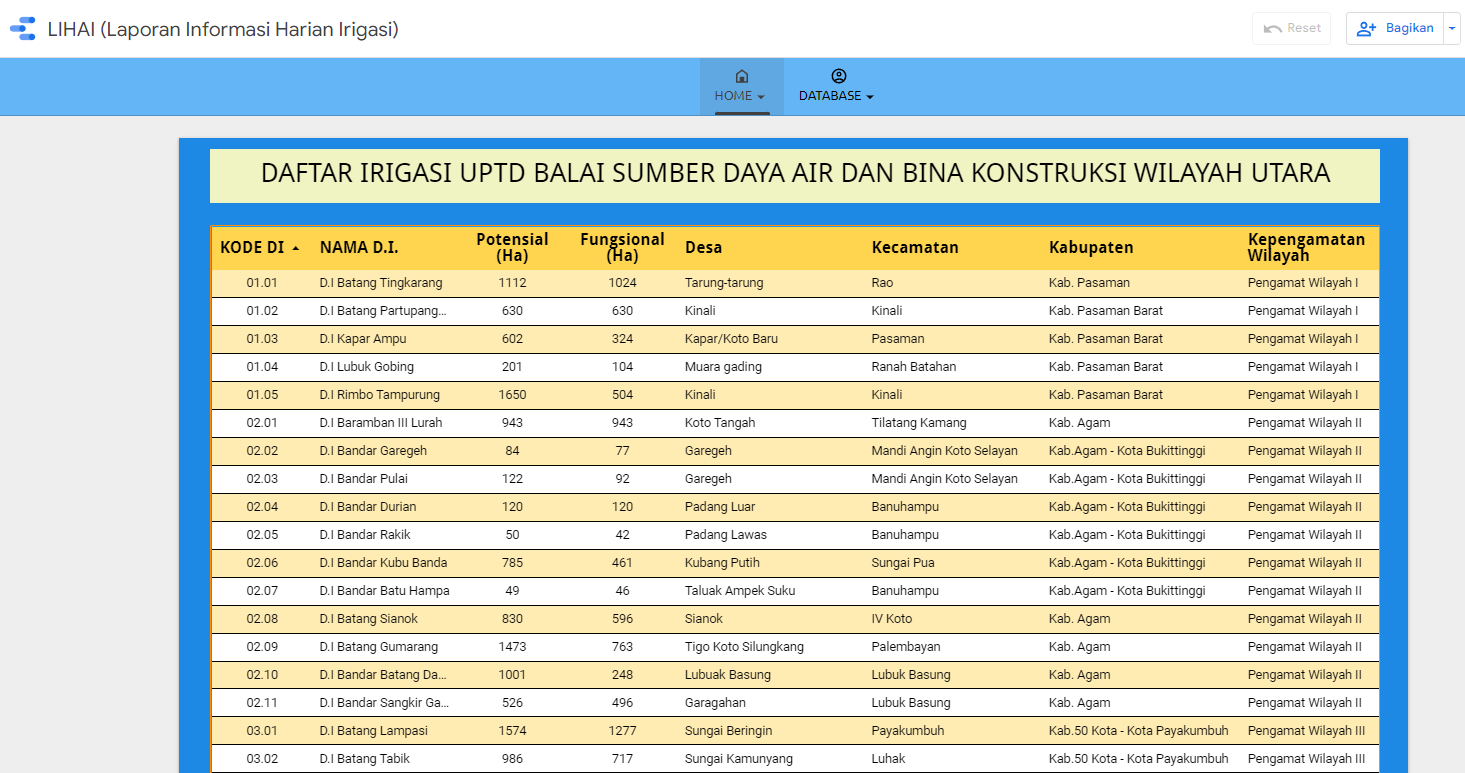Click the person-add icon inside Bagikan button
Viewport: 1465px width, 773px height.
coord(1366,28)
